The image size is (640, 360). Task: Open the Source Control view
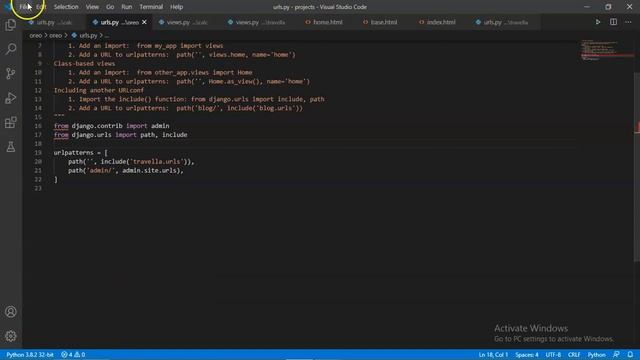pyautogui.click(x=11, y=73)
